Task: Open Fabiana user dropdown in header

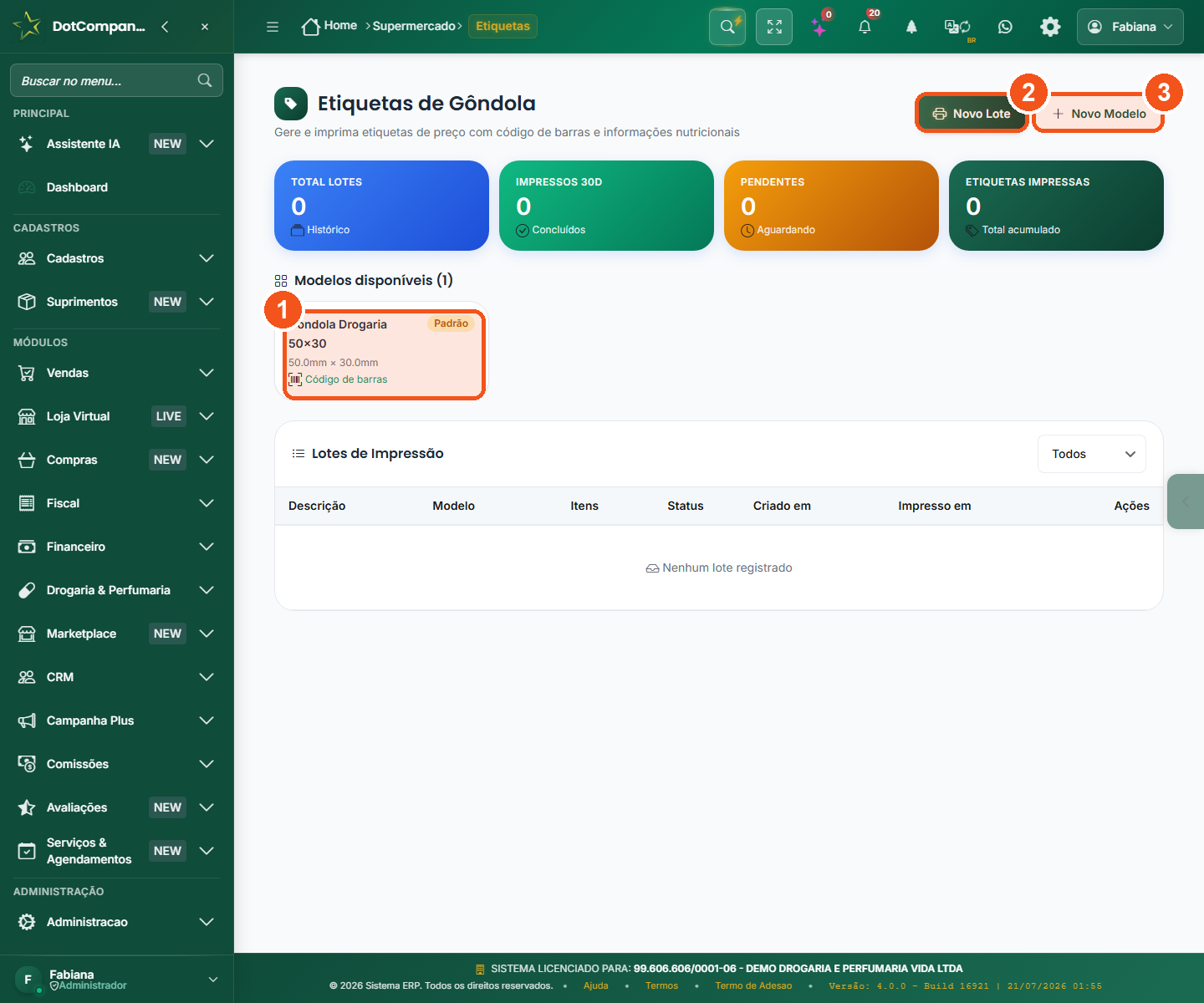Action: tap(1130, 27)
